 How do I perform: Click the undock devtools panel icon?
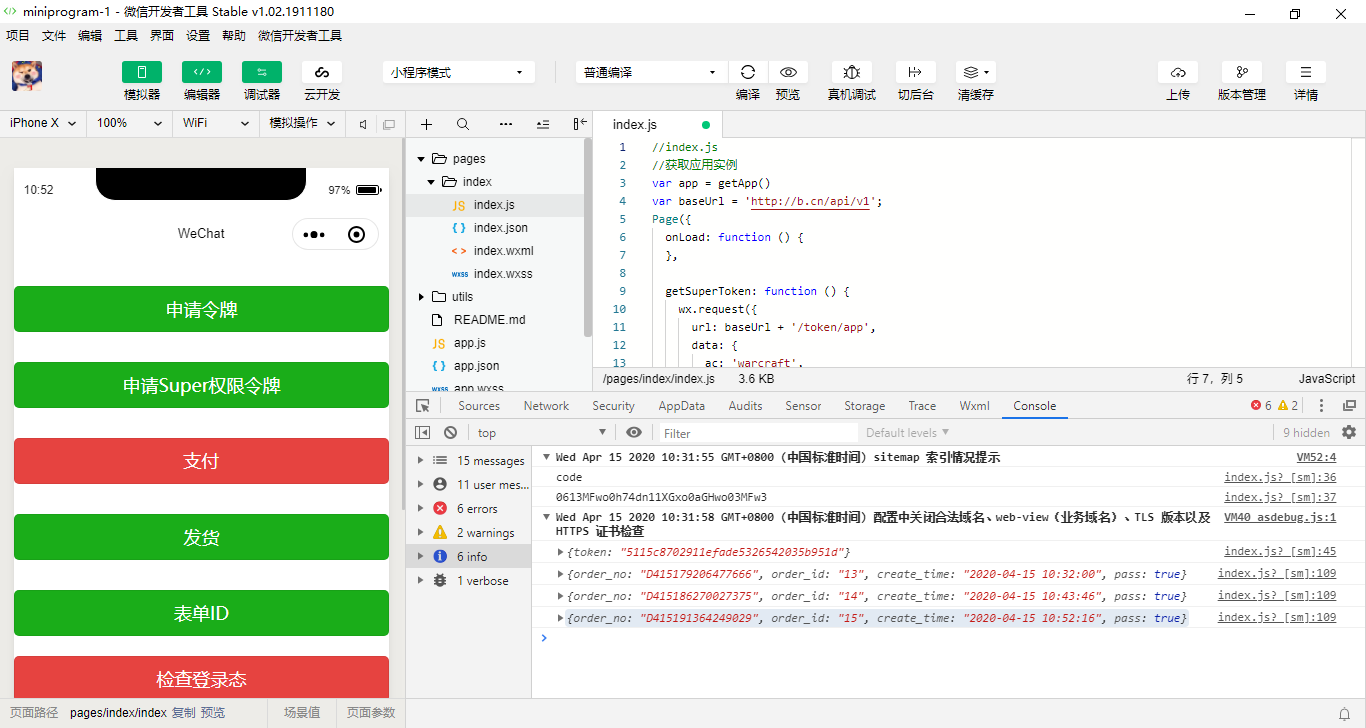(1349, 406)
